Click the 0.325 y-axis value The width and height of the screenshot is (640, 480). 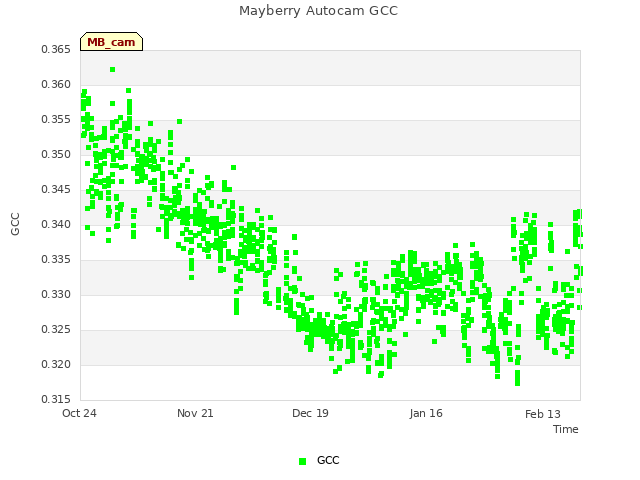[x=56, y=329]
